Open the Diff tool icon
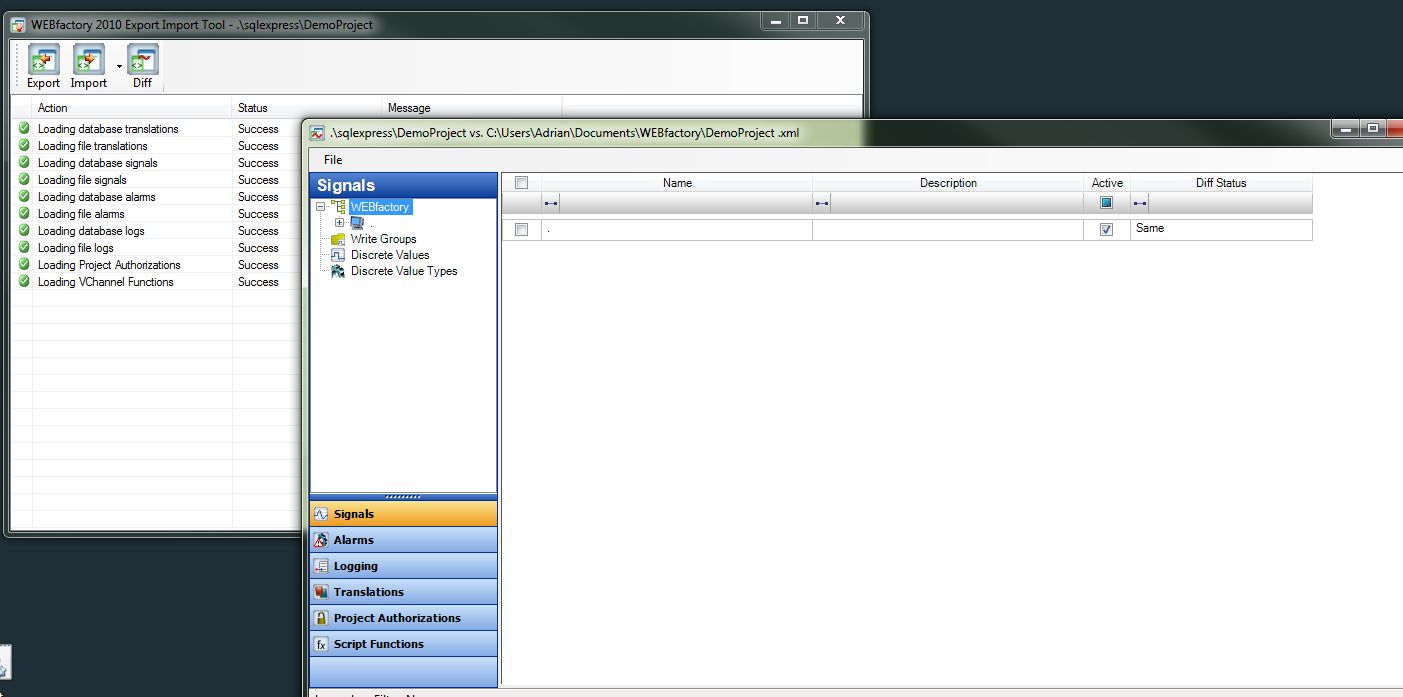 click(142, 61)
